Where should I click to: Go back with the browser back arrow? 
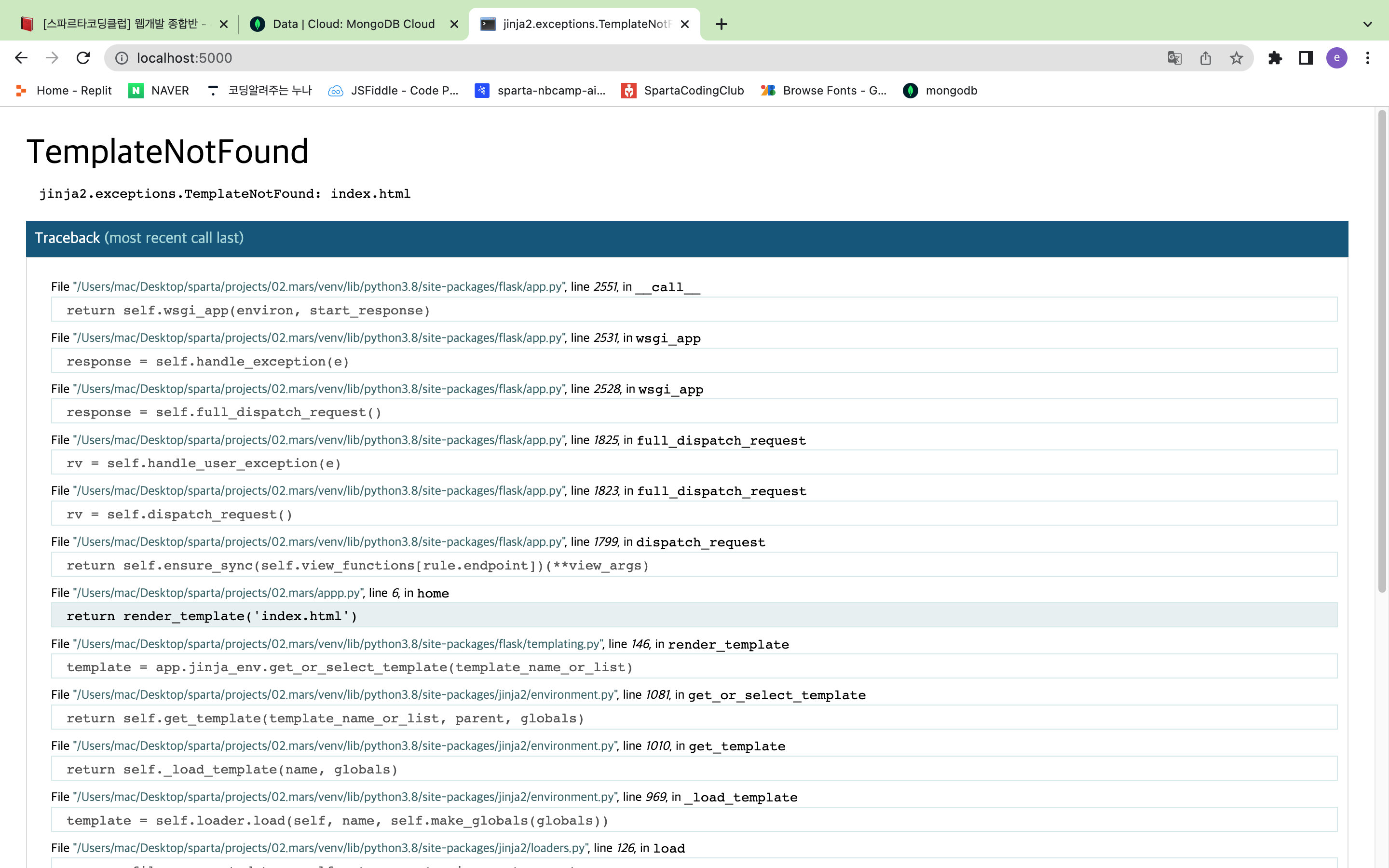(21, 58)
